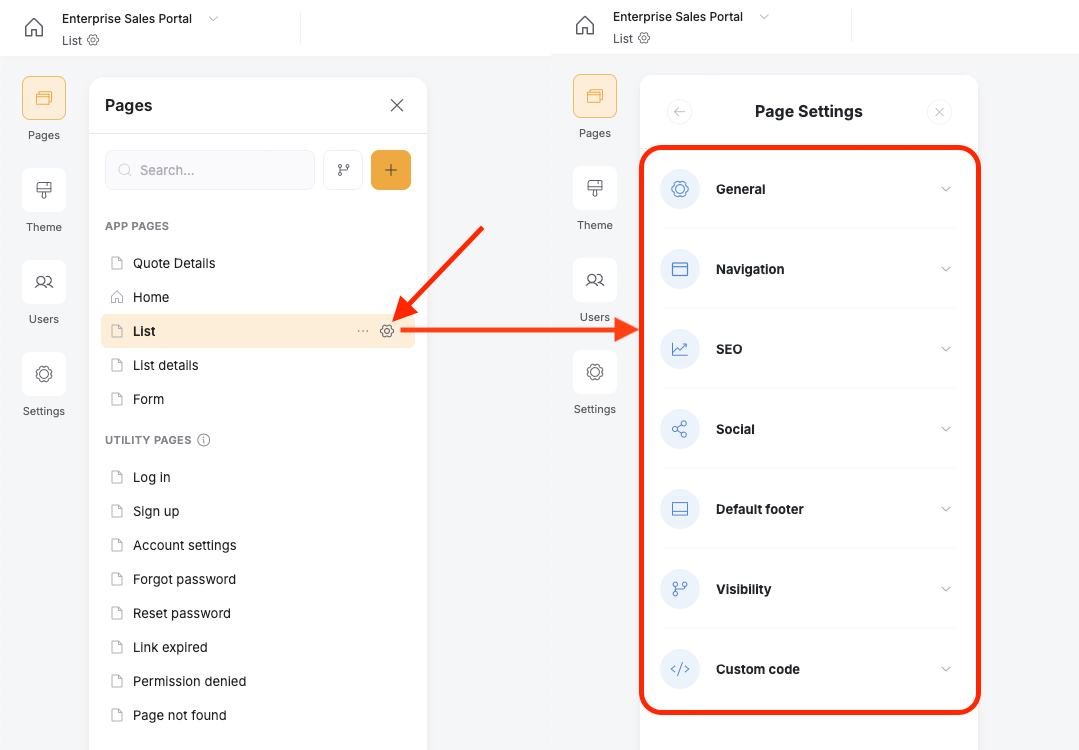Expand the Social section chevron

[x=946, y=429]
